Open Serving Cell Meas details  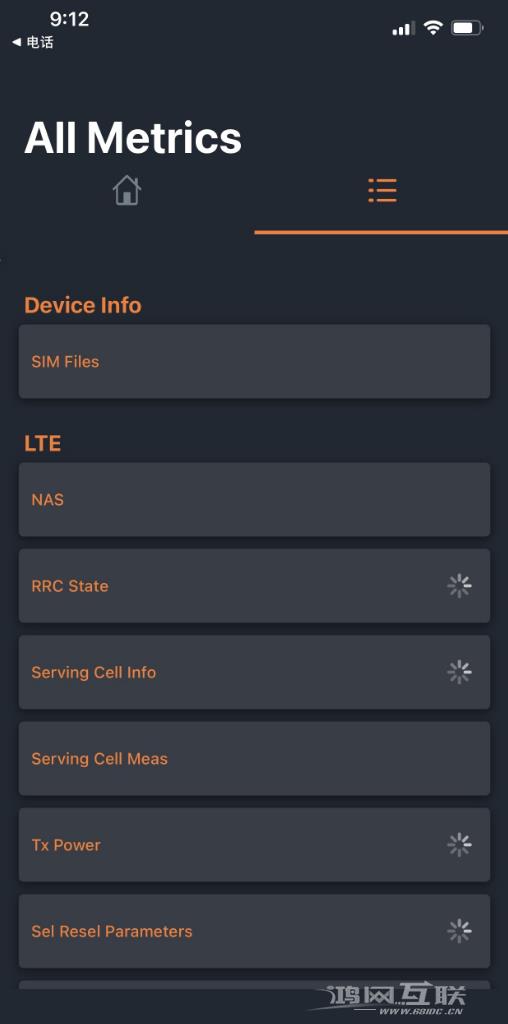254,758
